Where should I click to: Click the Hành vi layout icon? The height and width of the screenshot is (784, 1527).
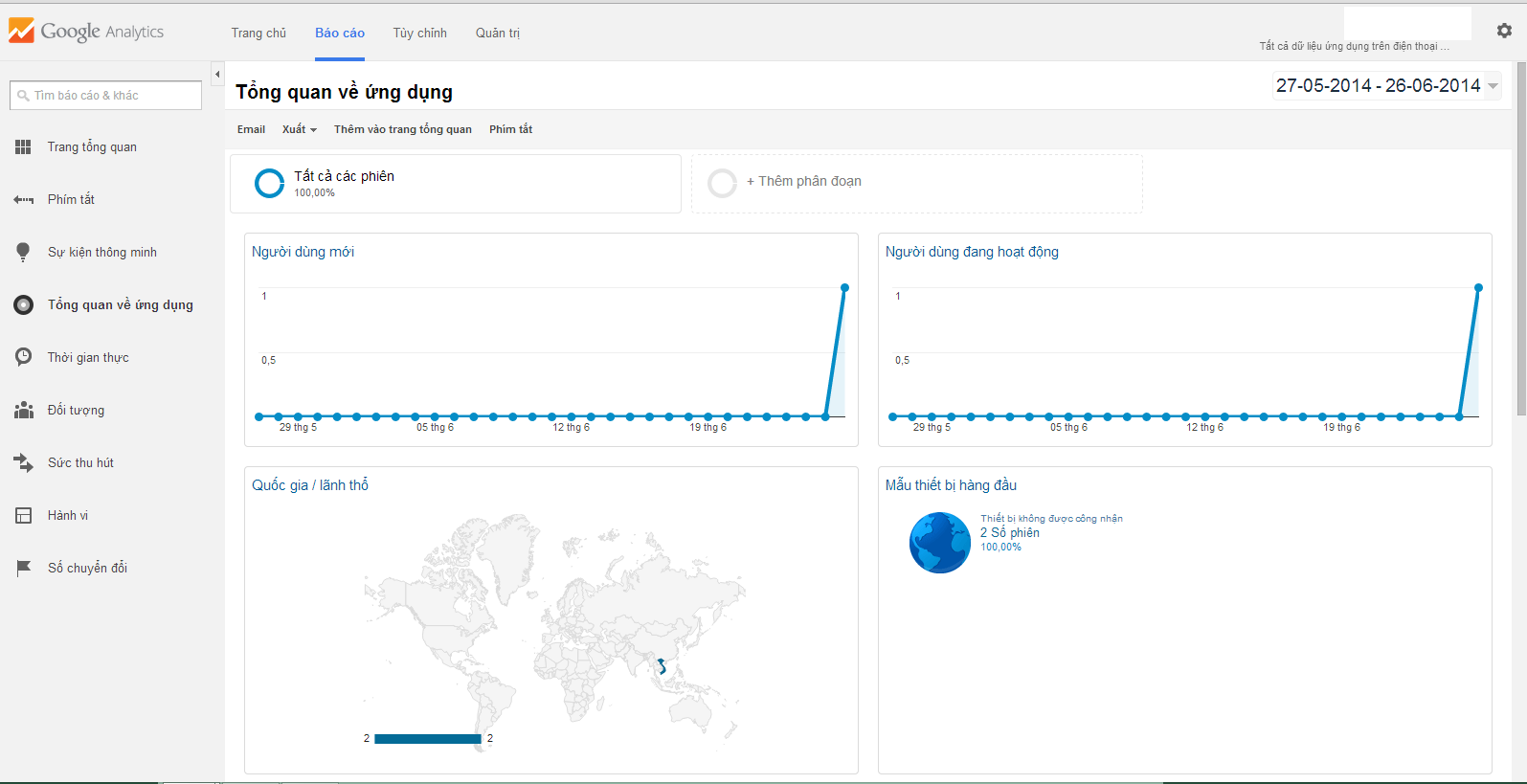23,515
